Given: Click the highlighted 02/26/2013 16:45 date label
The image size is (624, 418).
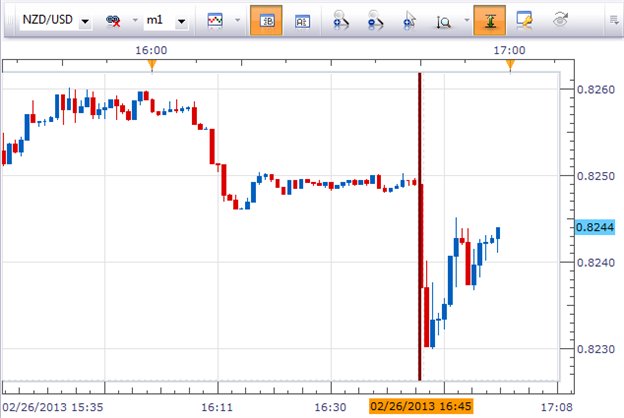Looking at the screenshot, I should [x=421, y=406].
